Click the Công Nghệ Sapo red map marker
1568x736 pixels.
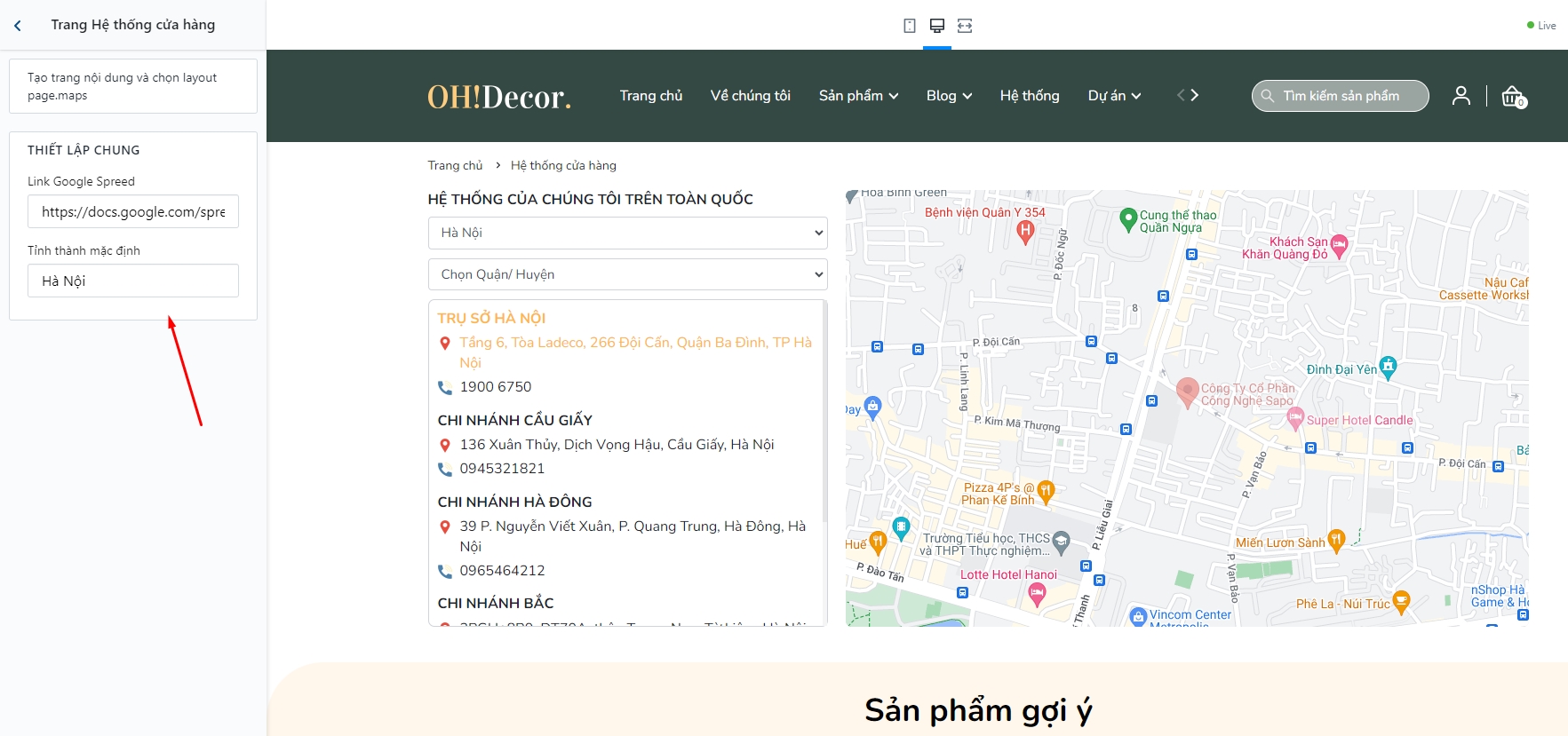[1188, 392]
